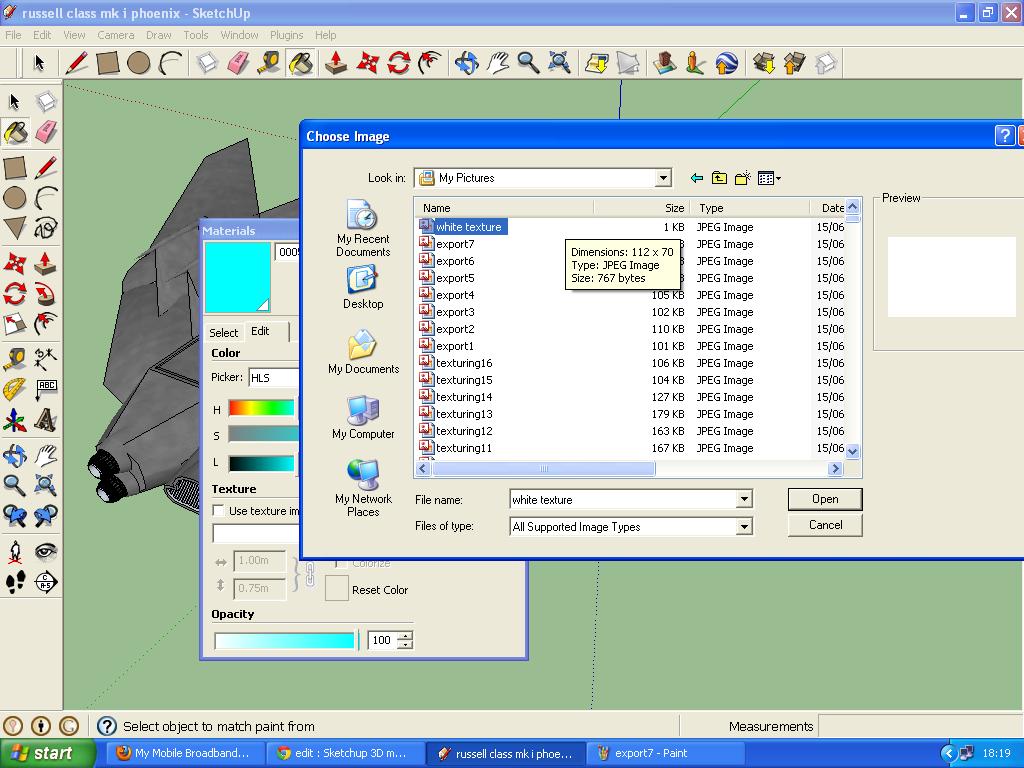This screenshot has width=1024, height=768.
Task: Select the Walk tool
Action: [16, 581]
